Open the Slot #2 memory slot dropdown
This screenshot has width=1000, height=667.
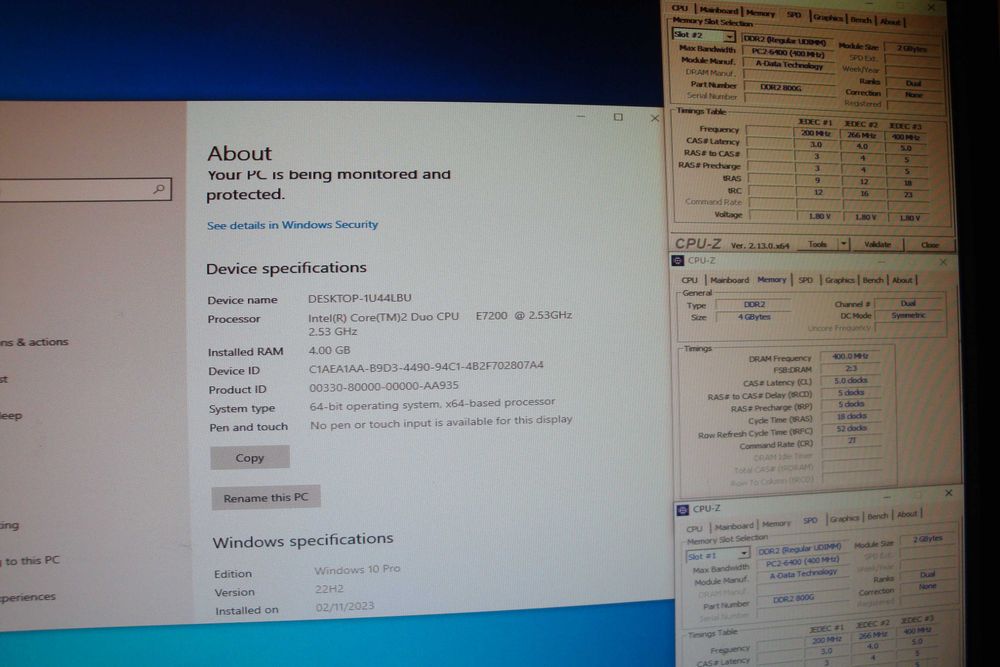coord(729,36)
